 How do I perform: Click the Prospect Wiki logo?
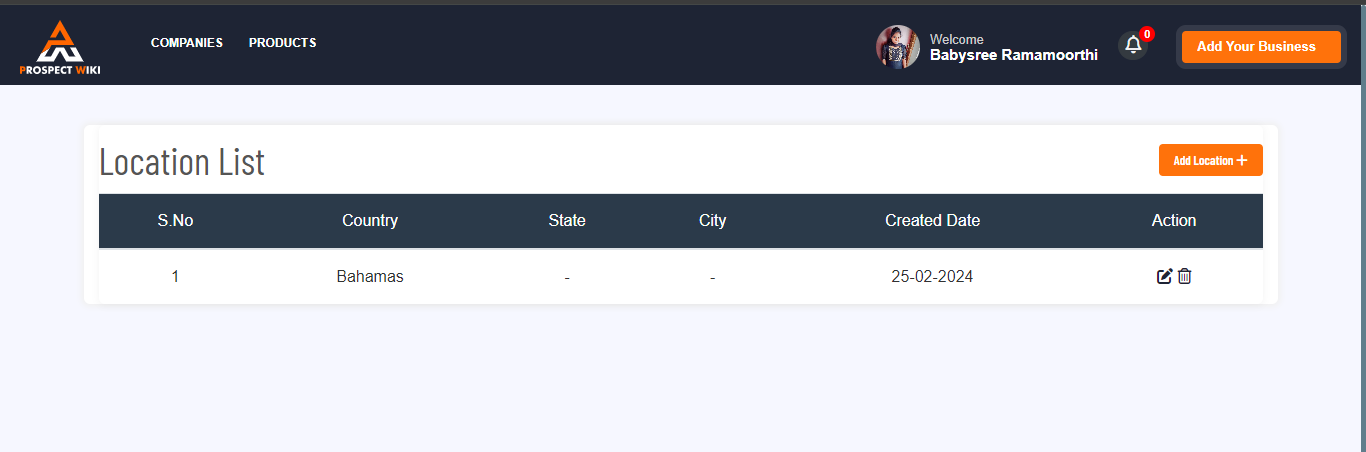(60, 47)
